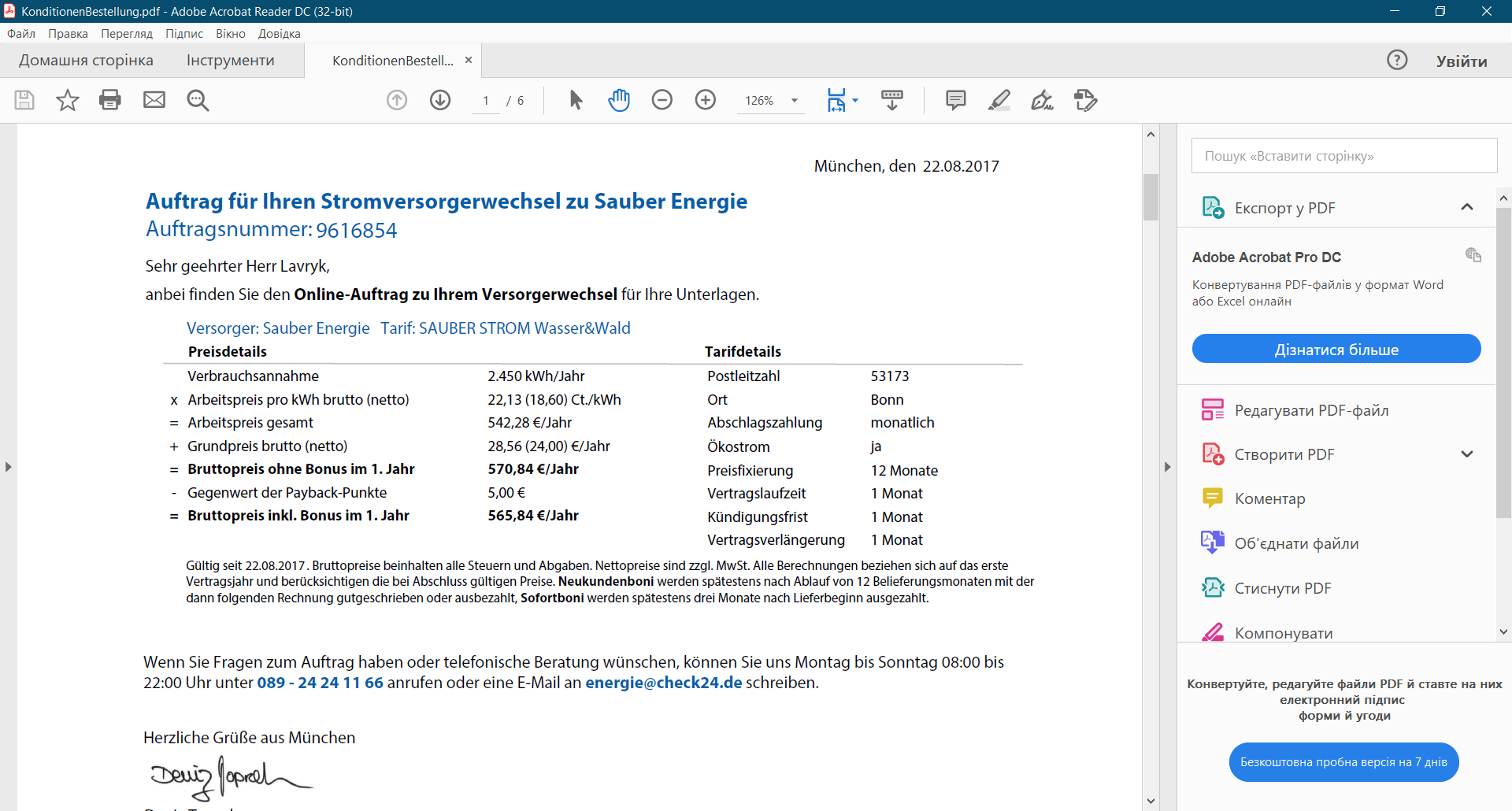Screen dimensions: 1512x811
Task: Expand the left navigation pane arrow
Action: (8, 467)
